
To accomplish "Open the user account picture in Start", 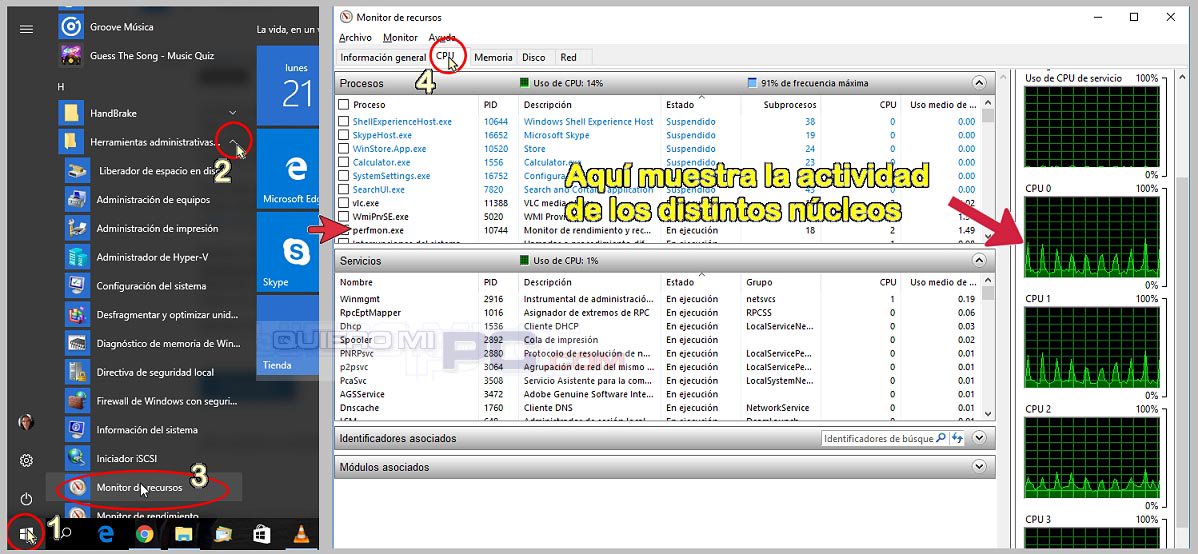I will pyautogui.click(x=26, y=423).
